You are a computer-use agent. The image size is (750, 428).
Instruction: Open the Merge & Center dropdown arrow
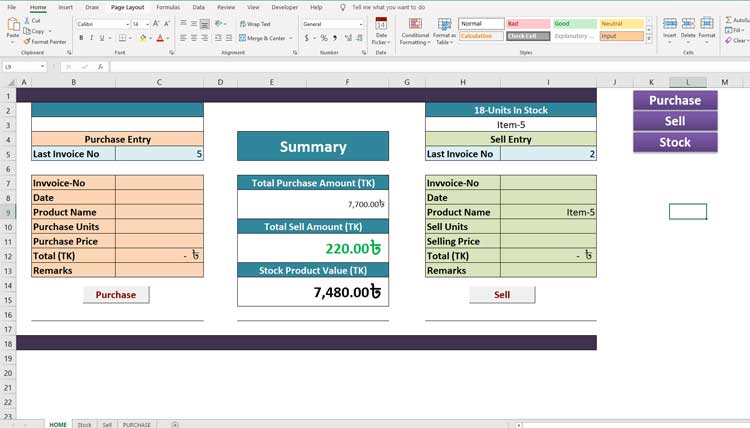tap(292, 38)
